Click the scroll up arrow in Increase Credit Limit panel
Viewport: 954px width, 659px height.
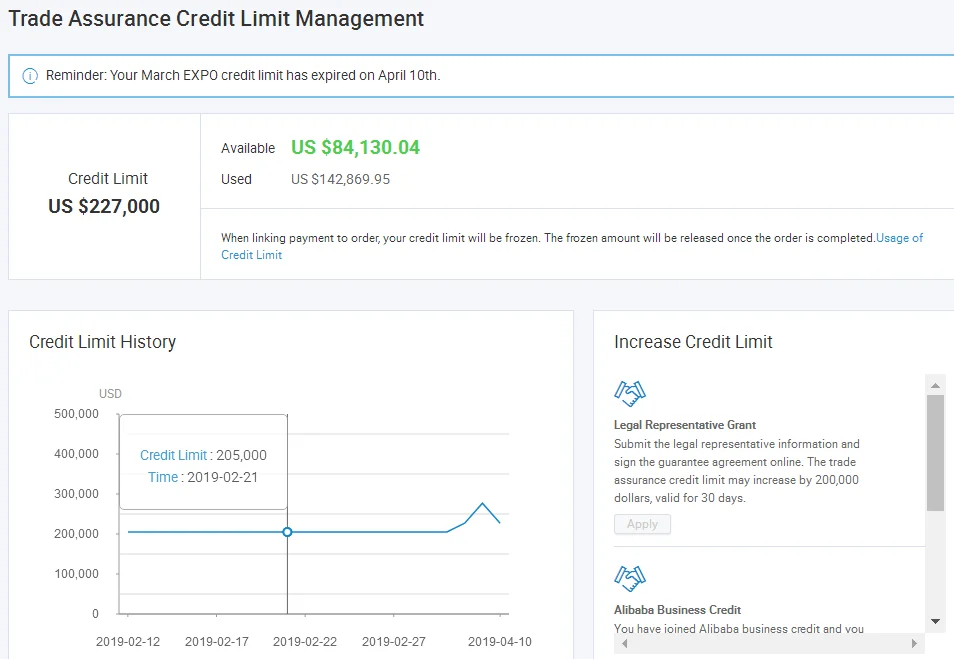pyautogui.click(x=935, y=385)
